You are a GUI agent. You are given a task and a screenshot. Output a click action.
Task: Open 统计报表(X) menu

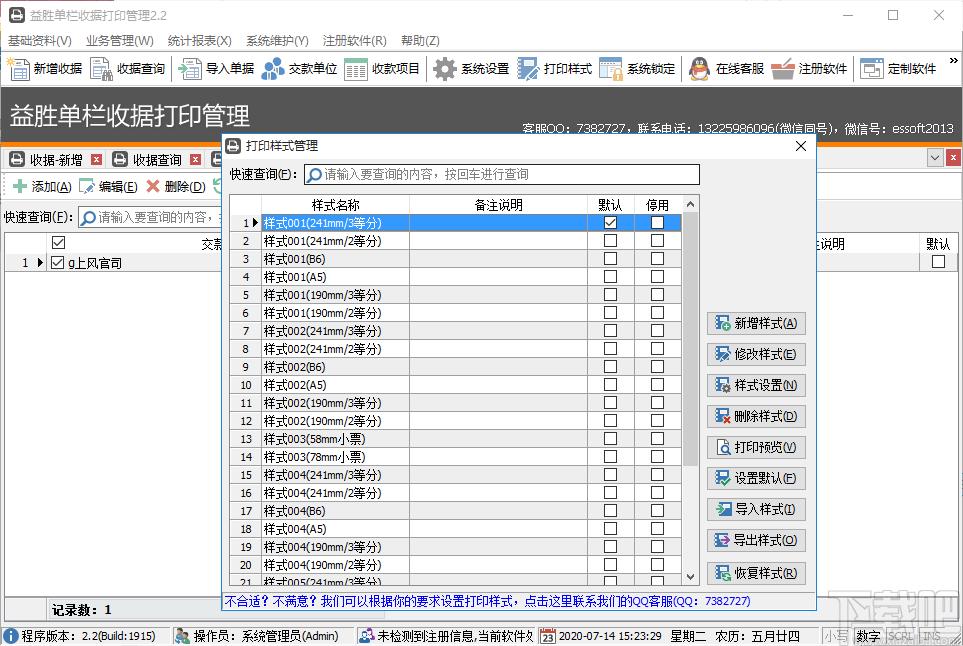(200, 41)
